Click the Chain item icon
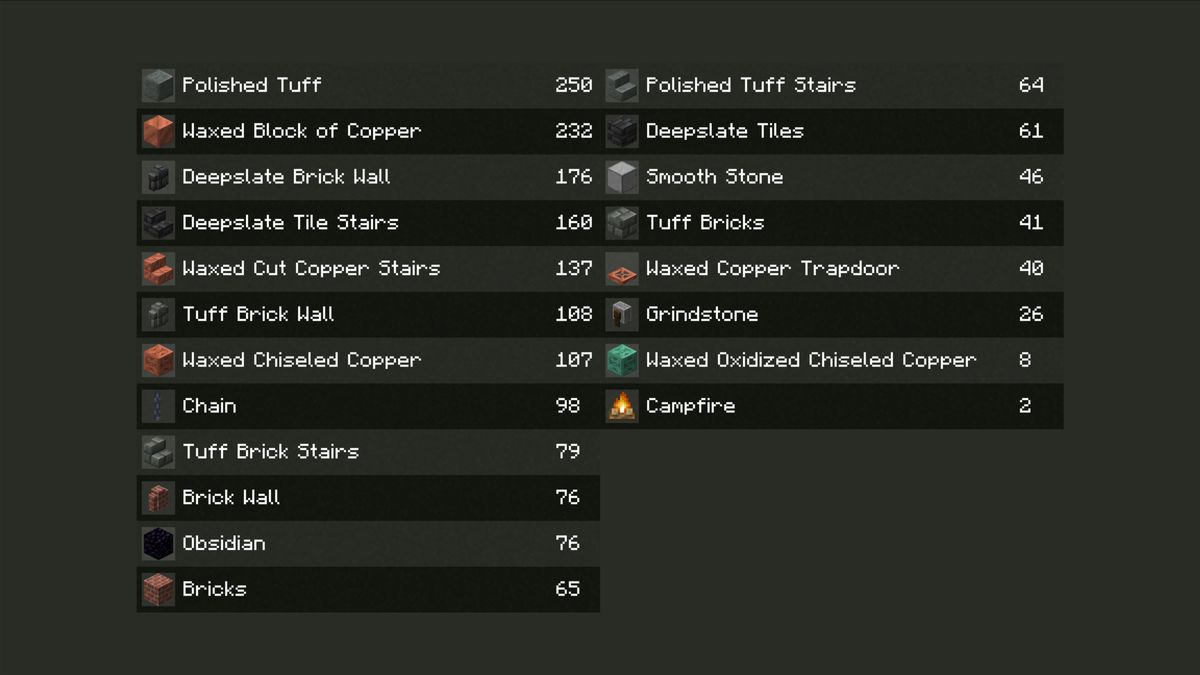1200x675 pixels. pyautogui.click(x=158, y=406)
